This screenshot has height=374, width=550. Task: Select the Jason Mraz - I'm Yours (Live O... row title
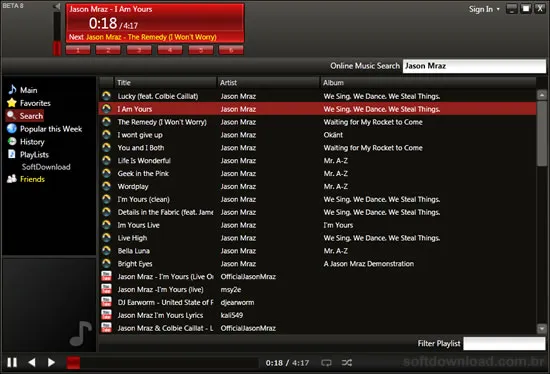(x=165, y=277)
